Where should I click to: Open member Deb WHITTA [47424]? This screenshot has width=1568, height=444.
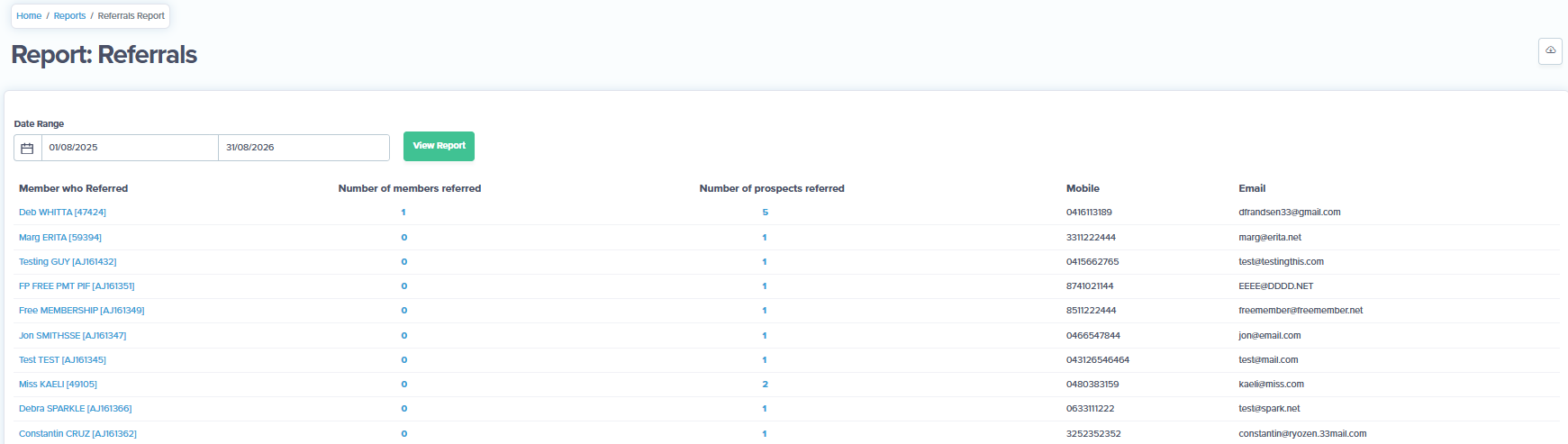(62, 213)
